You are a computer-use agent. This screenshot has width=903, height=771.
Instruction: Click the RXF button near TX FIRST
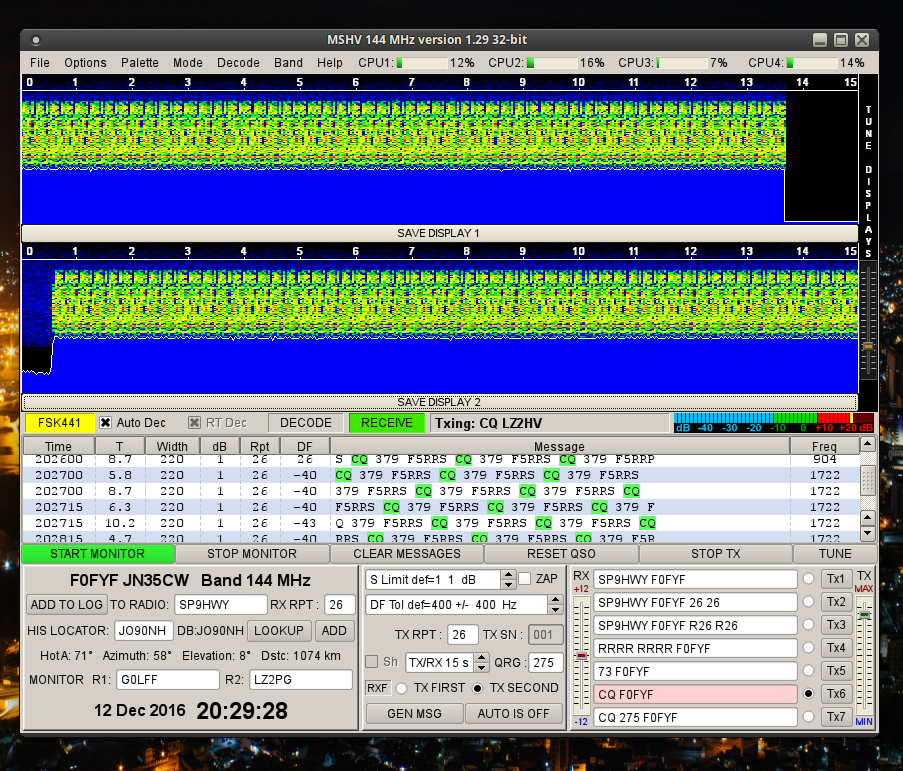point(377,688)
